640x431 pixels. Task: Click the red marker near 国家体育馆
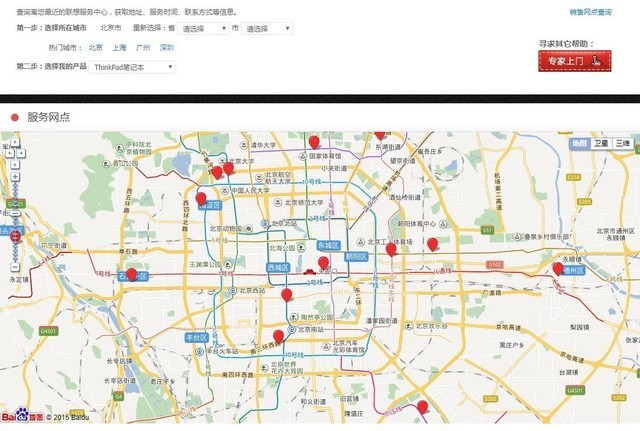[313, 142]
